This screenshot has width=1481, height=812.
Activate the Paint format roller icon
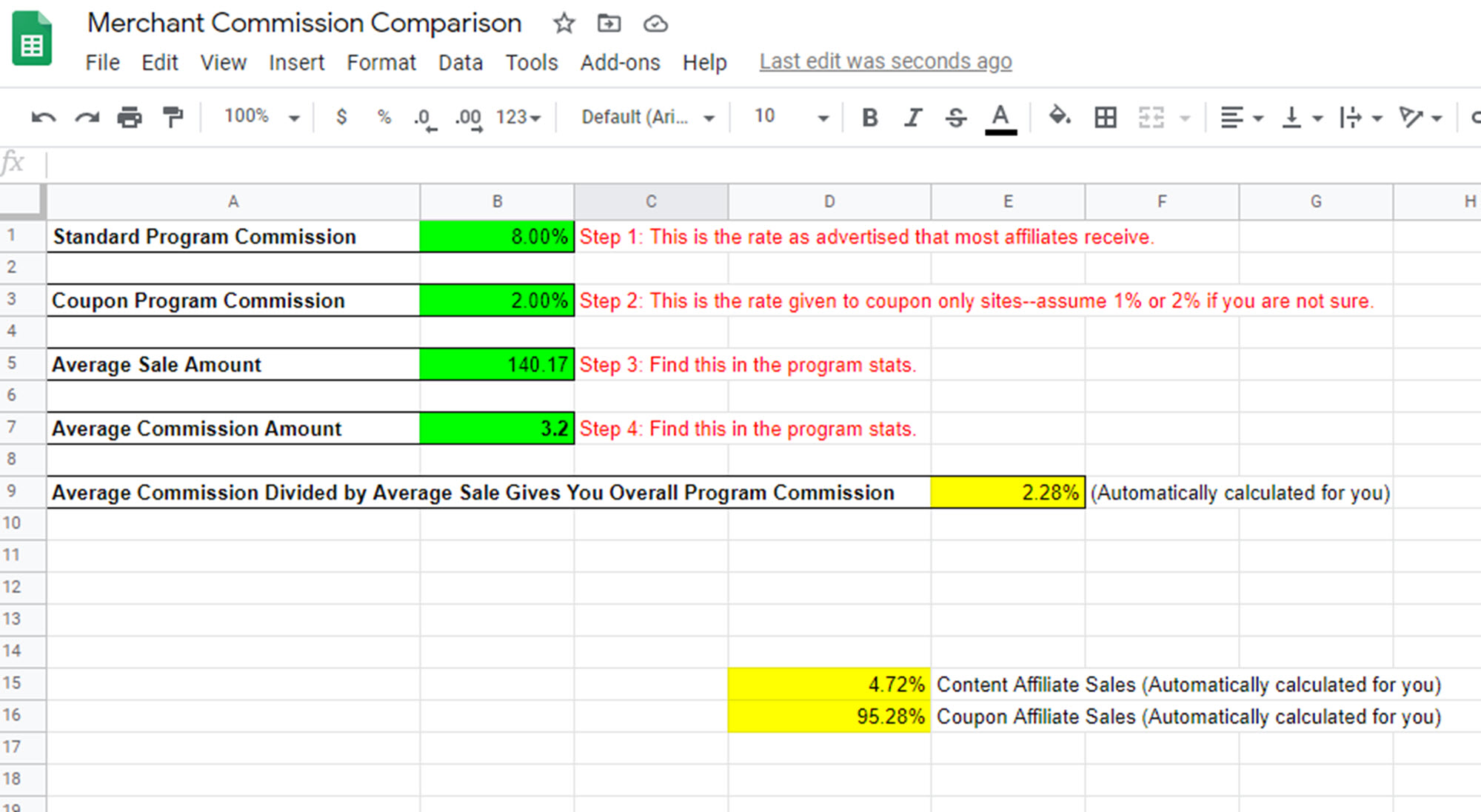click(x=173, y=117)
